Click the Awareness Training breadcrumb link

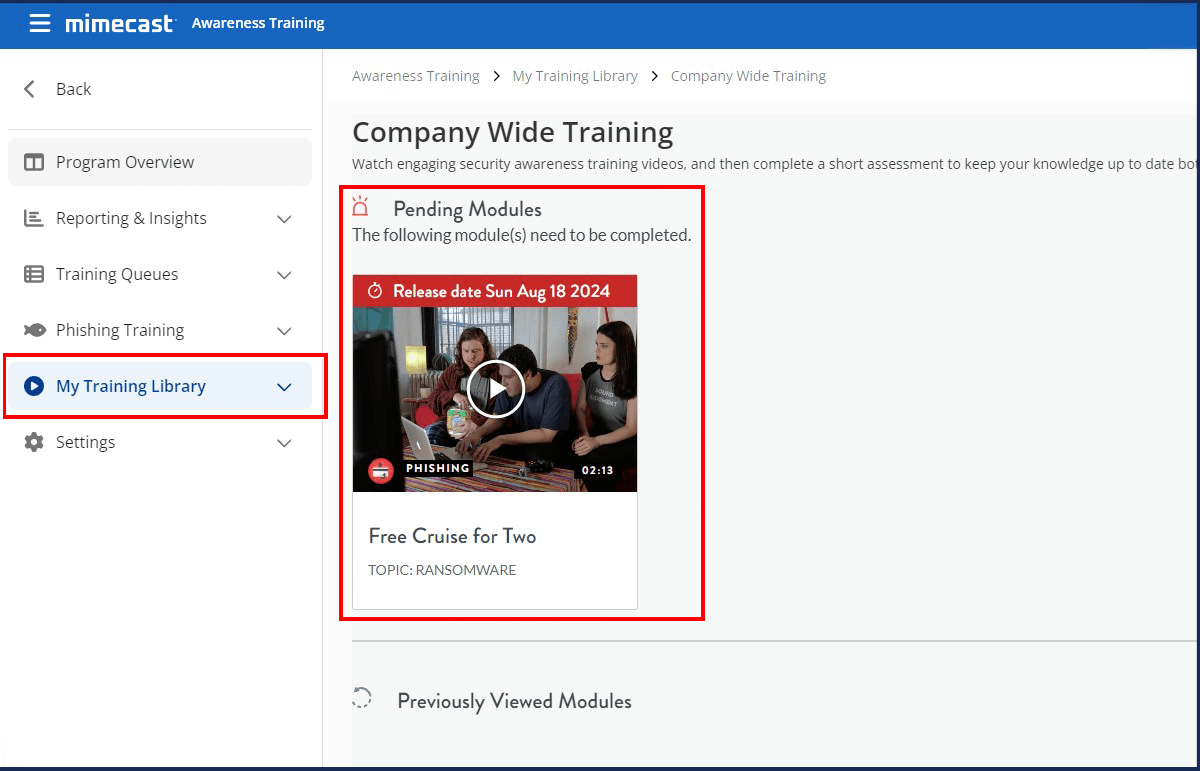416,76
